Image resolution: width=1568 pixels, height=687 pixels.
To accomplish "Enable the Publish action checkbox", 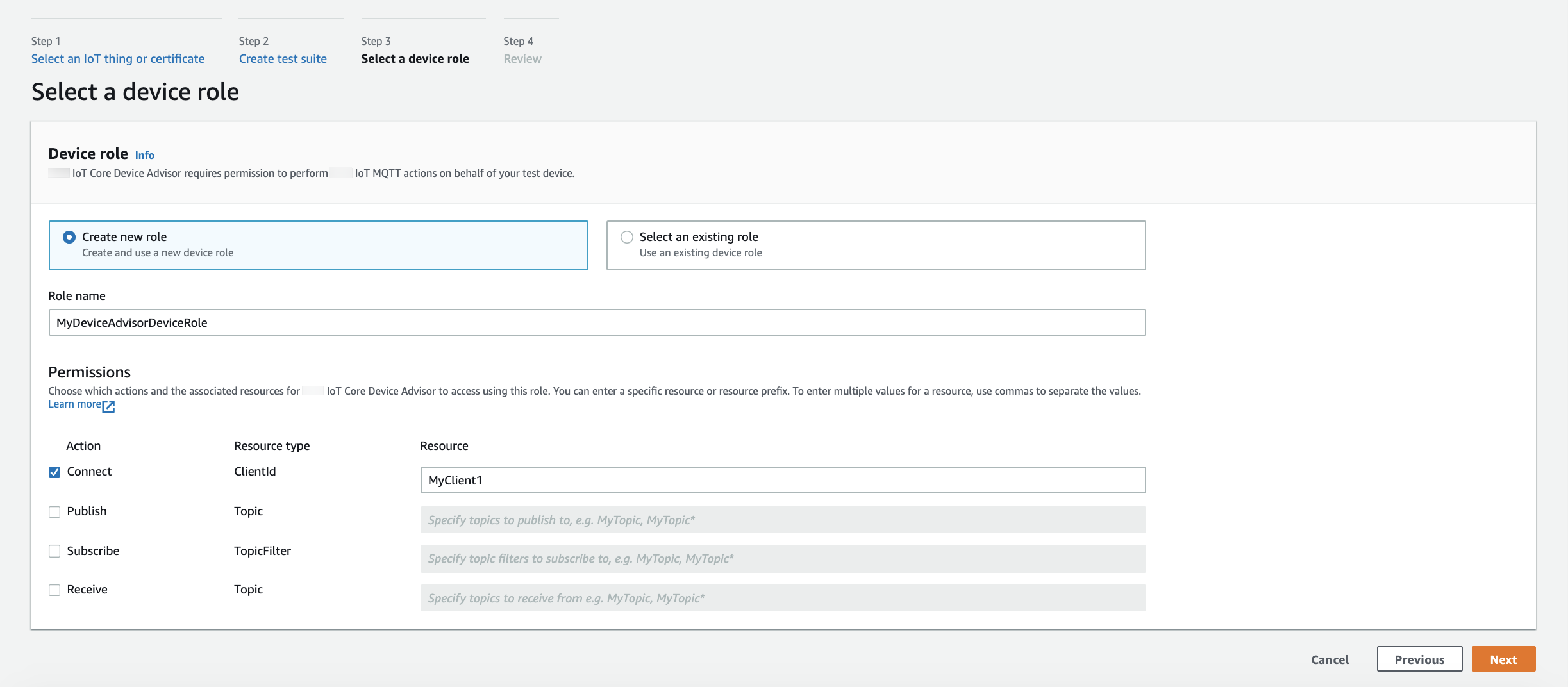I will tap(54, 512).
